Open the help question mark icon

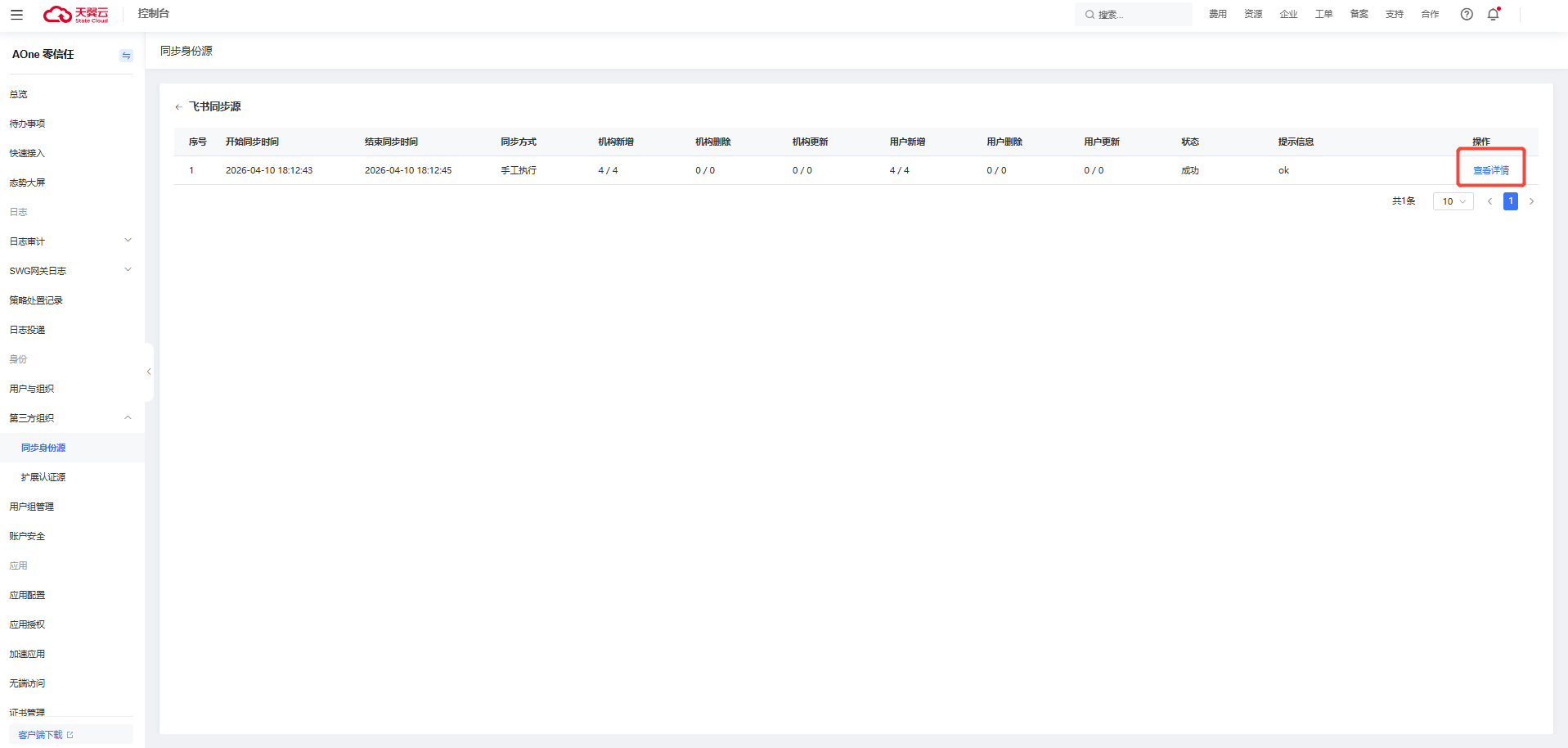pos(1467,14)
